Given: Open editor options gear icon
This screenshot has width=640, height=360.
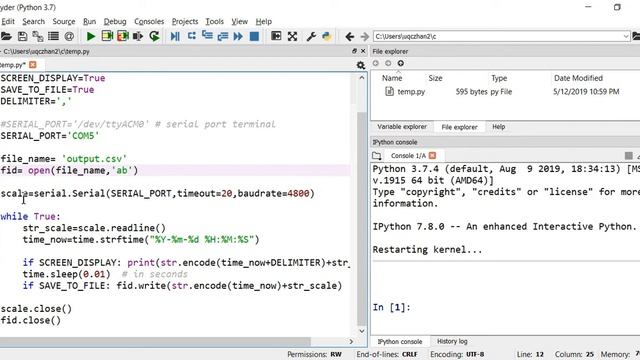Looking at the screenshot, I should pyautogui.click(x=360, y=65).
